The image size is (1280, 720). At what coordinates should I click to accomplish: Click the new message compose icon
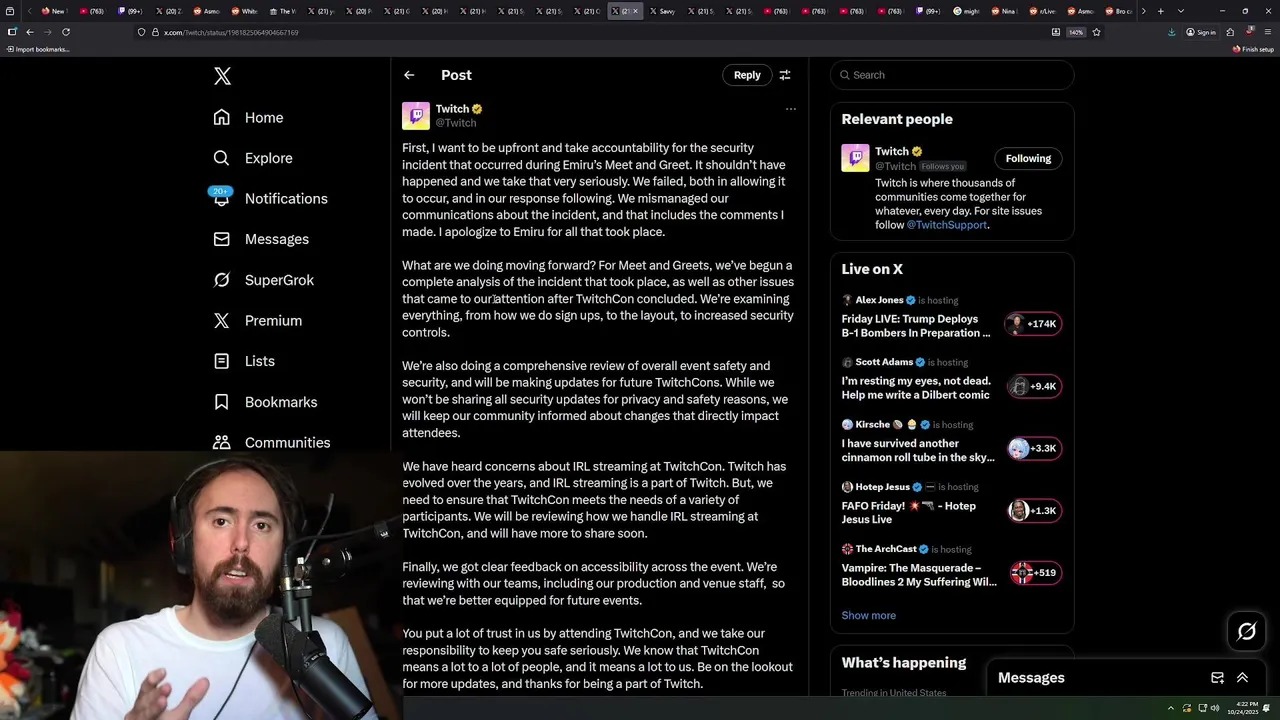click(x=1217, y=678)
